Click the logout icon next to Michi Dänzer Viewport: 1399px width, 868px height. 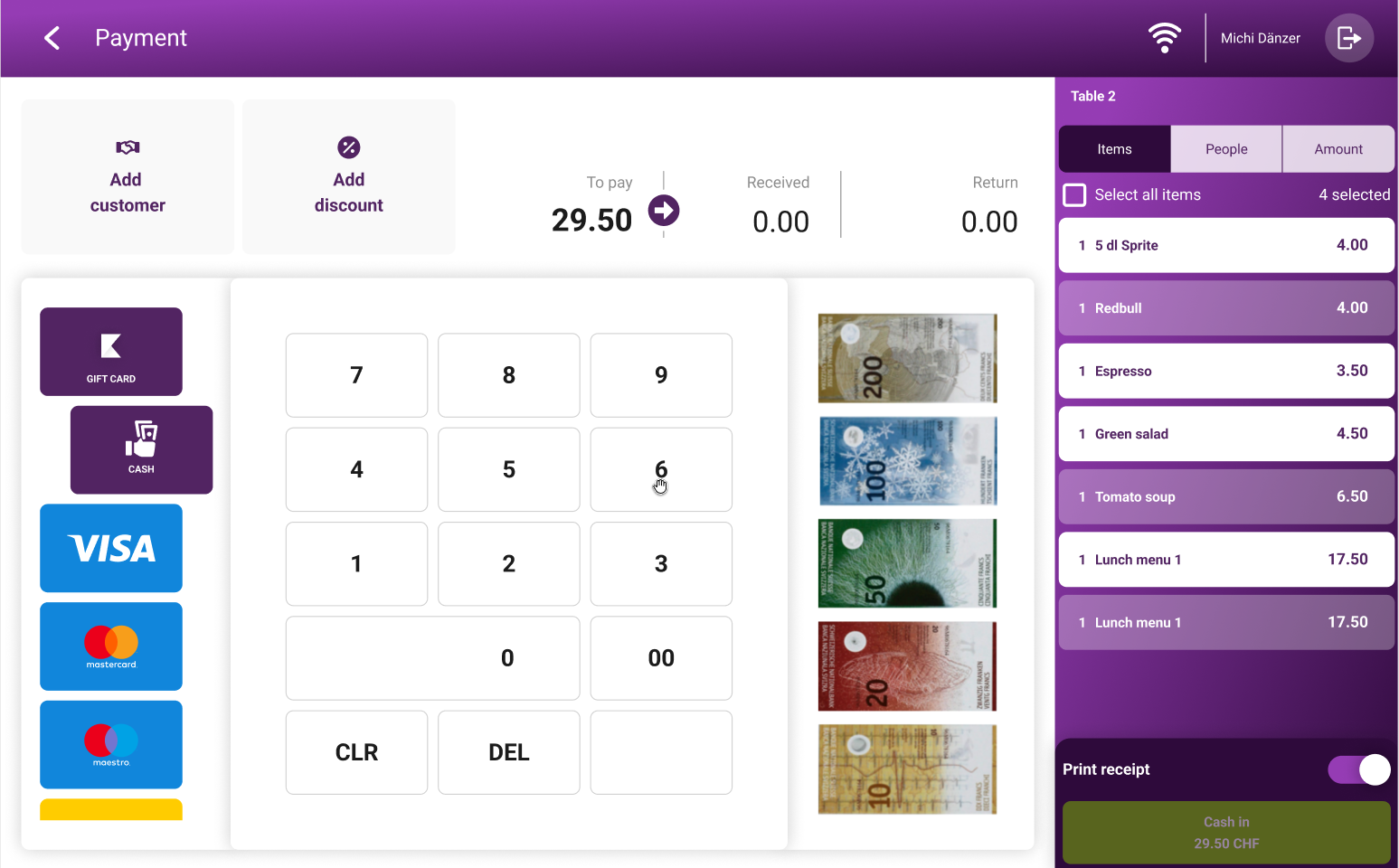[1349, 38]
